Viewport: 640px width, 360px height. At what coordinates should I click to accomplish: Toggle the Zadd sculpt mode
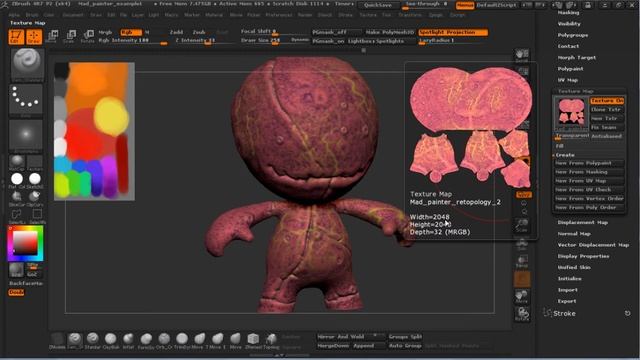click(176, 32)
